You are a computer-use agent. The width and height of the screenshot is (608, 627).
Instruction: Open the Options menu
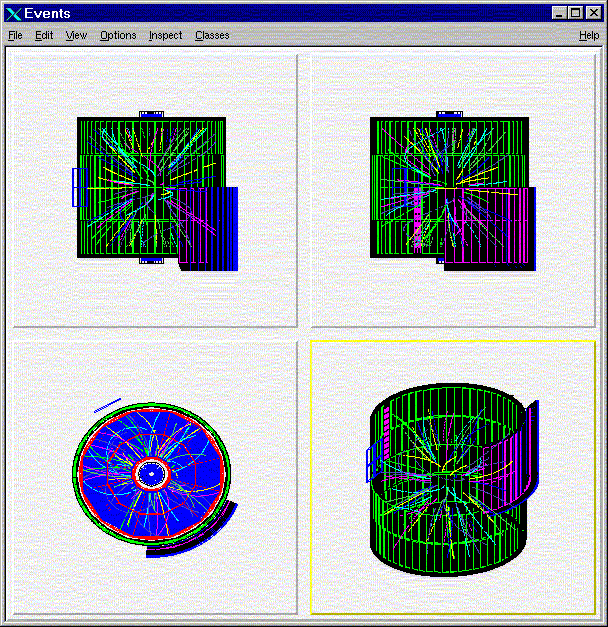click(118, 35)
